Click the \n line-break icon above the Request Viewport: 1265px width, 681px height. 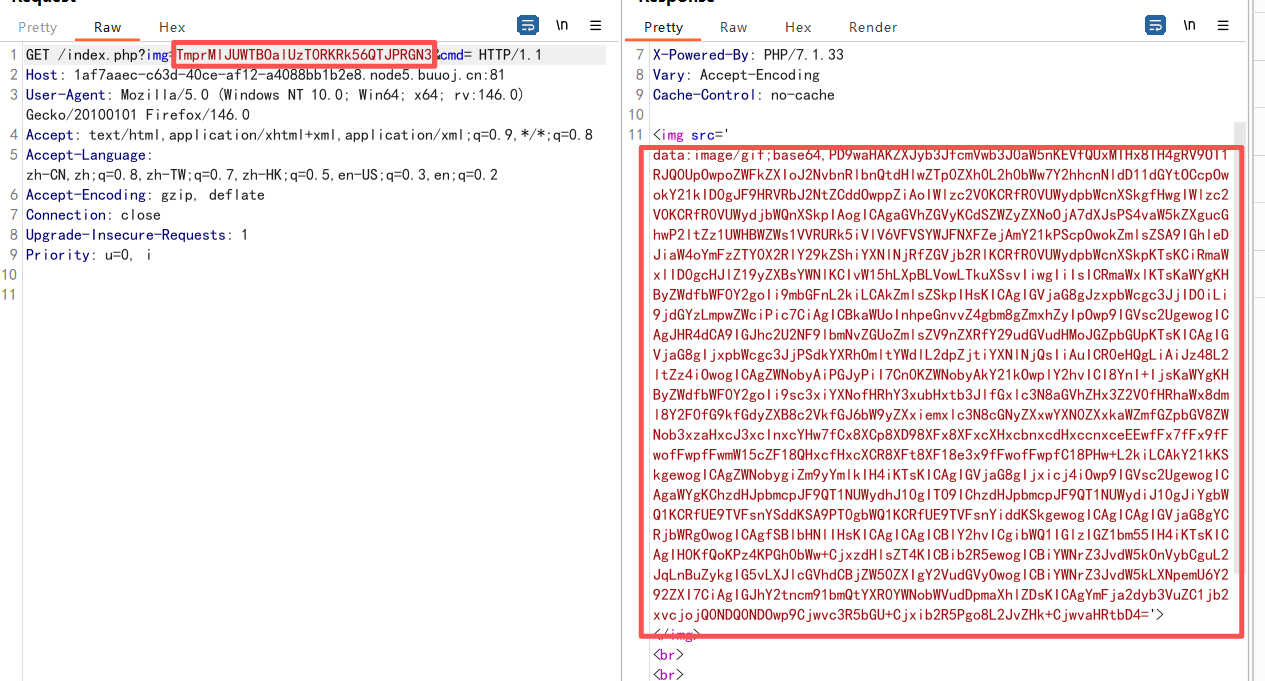point(562,26)
